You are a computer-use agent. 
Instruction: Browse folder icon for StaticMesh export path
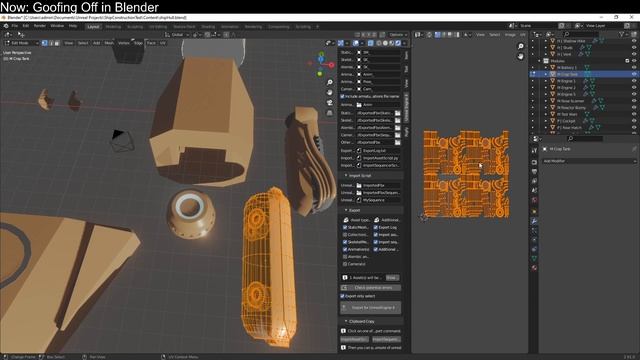[398, 113]
